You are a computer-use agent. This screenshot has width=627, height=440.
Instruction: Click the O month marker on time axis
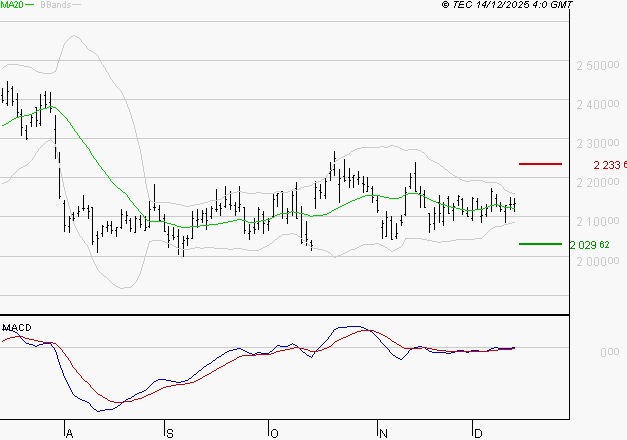point(274,434)
